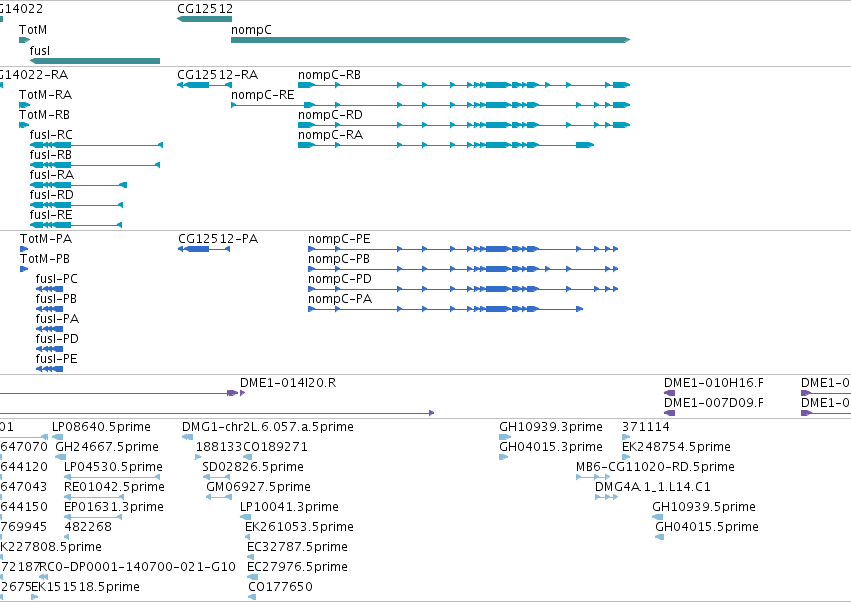This screenshot has width=851, height=602.
Task: Select the nompC gene bar
Action: (430, 40)
